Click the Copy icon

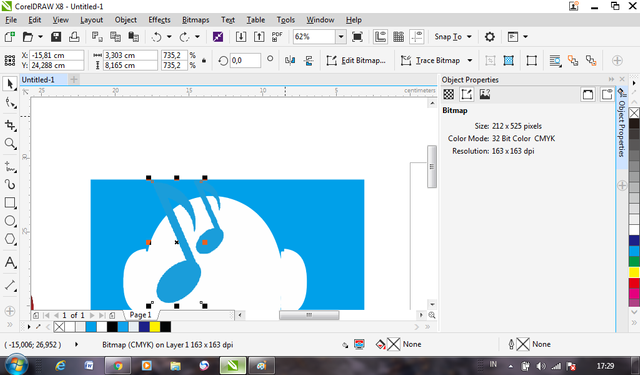pos(116,37)
